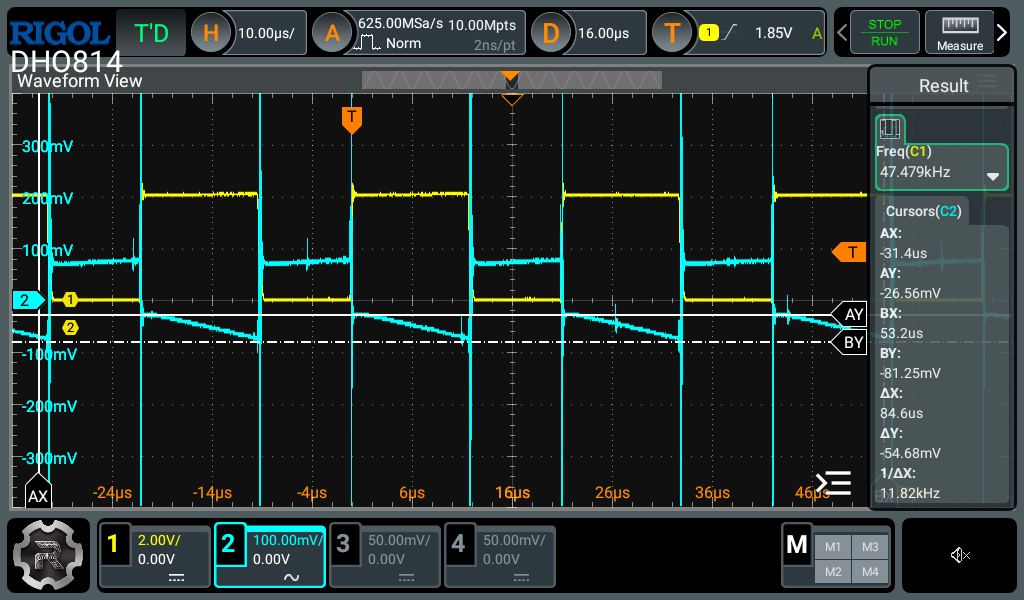Image resolution: width=1024 pixels, height=600 pixels.
Task: Toggle the beeper sound icon
Action: pyautogui.click(x=960, y=555)
